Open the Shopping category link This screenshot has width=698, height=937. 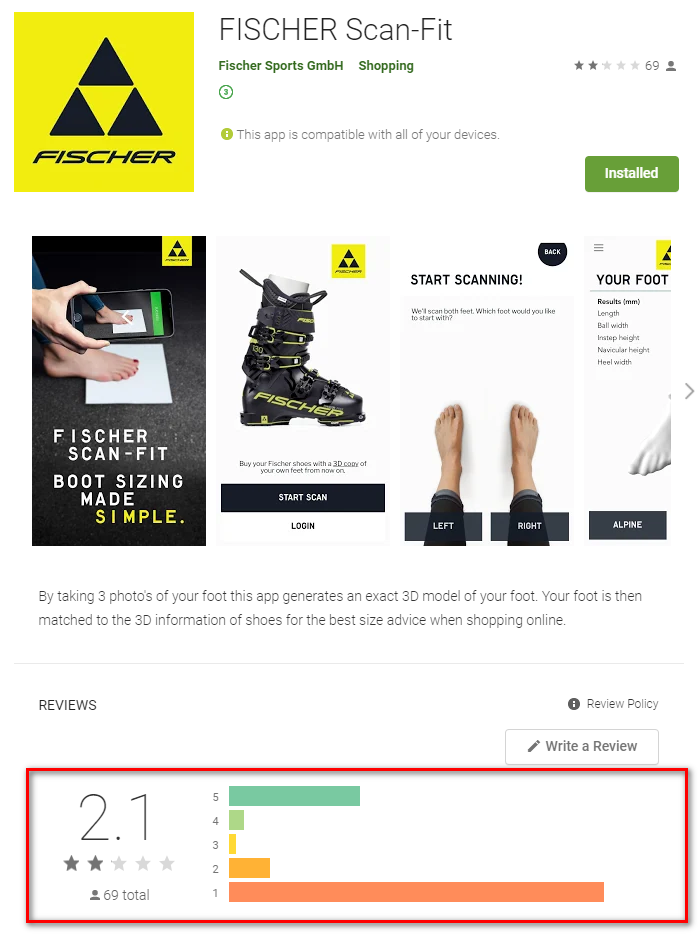pos(386,66)
